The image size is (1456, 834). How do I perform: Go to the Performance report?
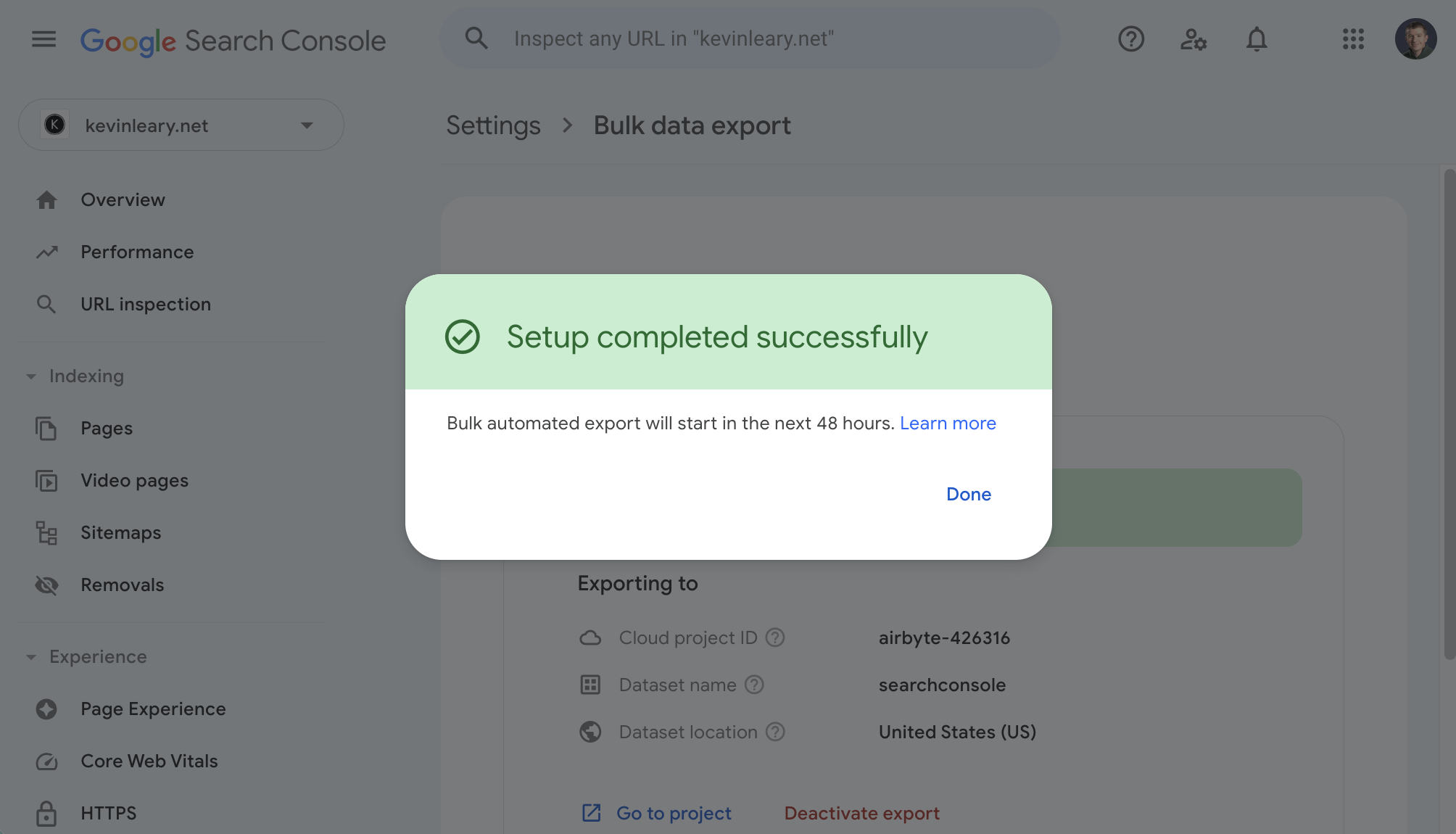coord(137,252)
